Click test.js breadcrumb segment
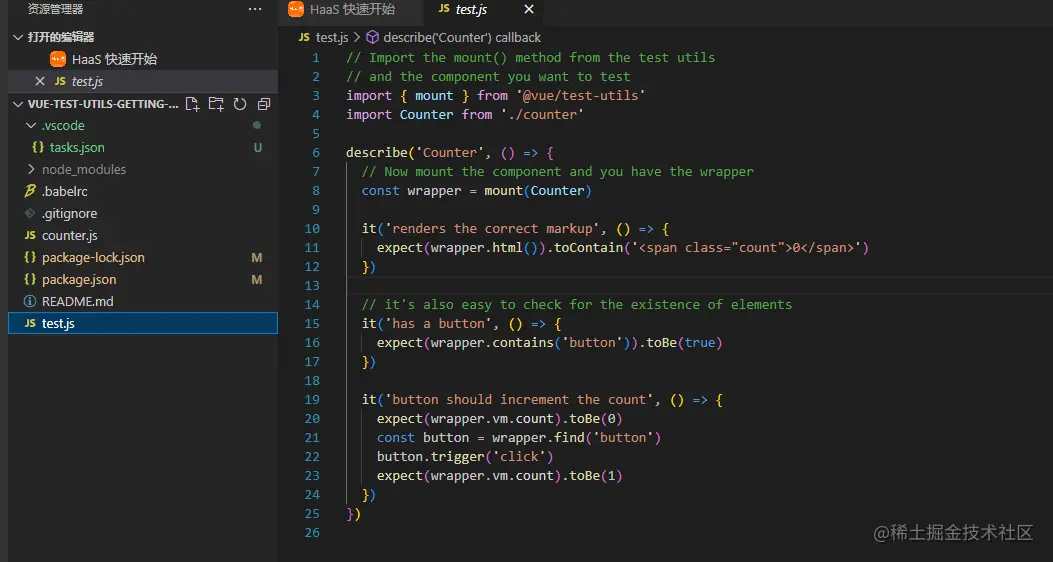1053x562 pixels. pyautogui.click(x=332, y=38)
